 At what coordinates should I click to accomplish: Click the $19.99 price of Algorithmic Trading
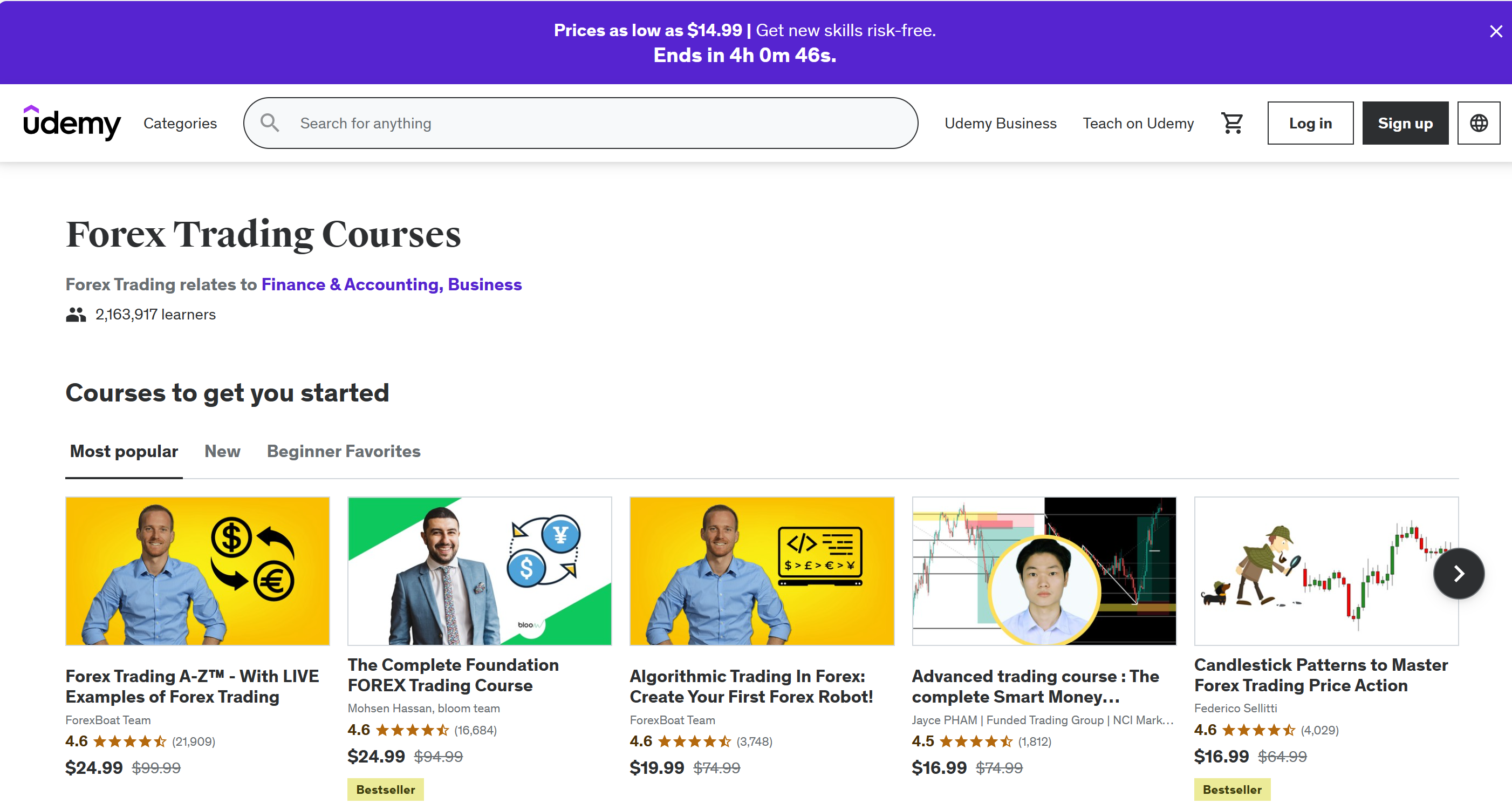(657, 767)
